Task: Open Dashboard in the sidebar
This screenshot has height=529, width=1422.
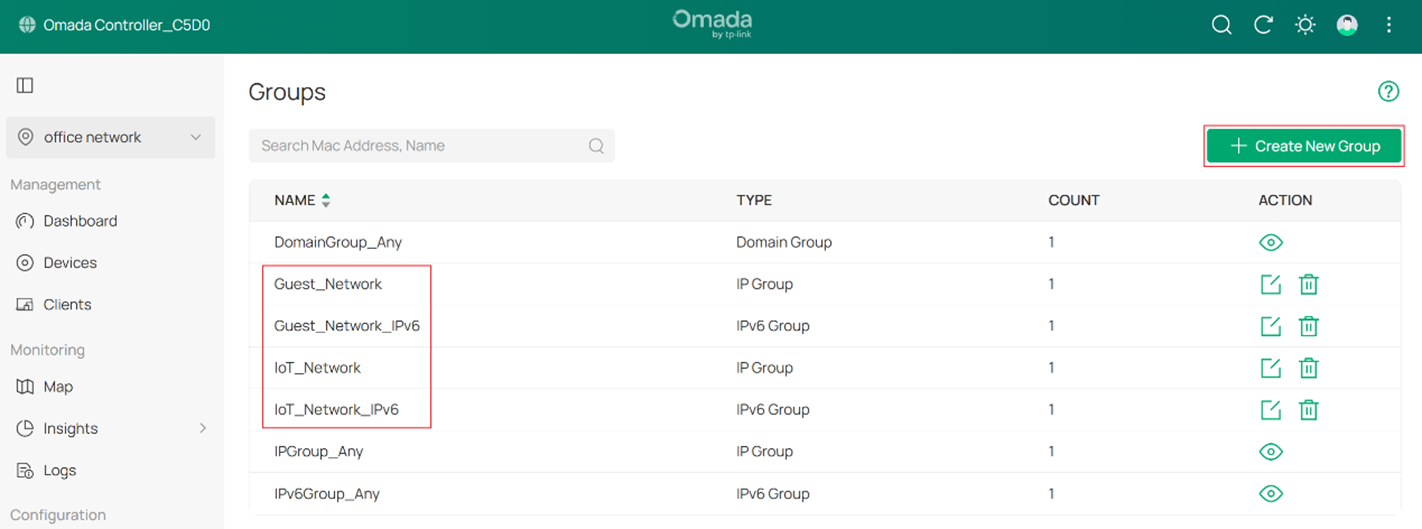Action: point(80,221)
